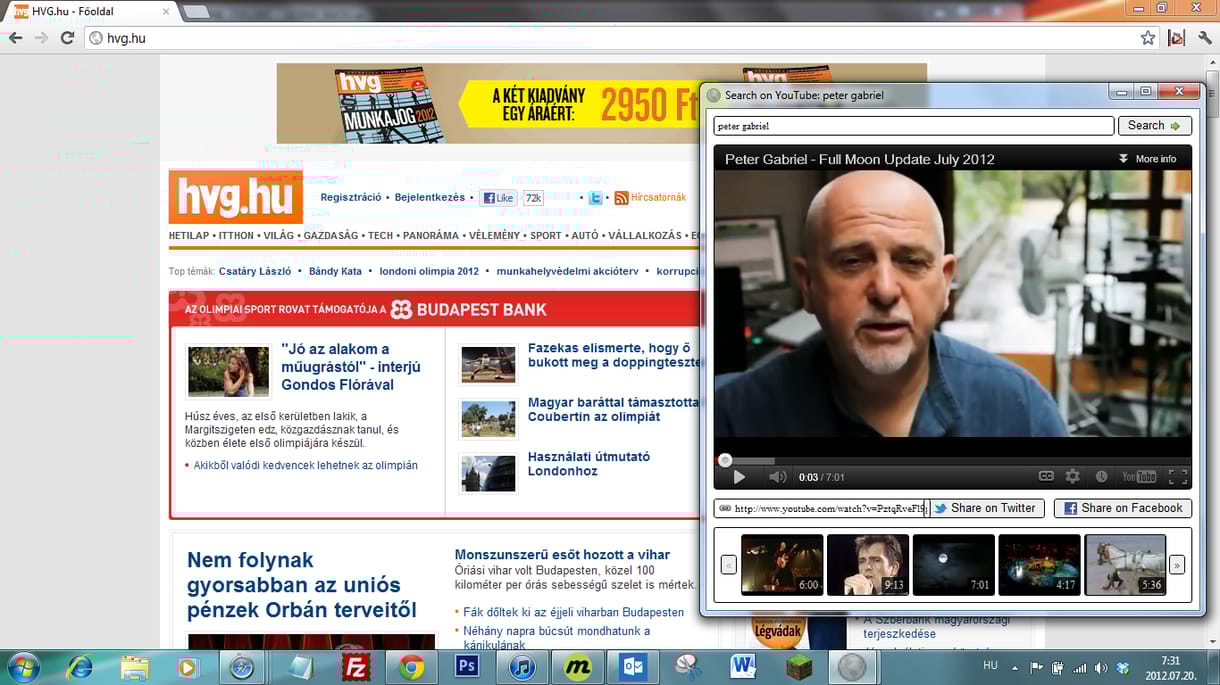Open Microsoft Word from the taskbar
This screenshot has height=685, width=1220.
743,667
